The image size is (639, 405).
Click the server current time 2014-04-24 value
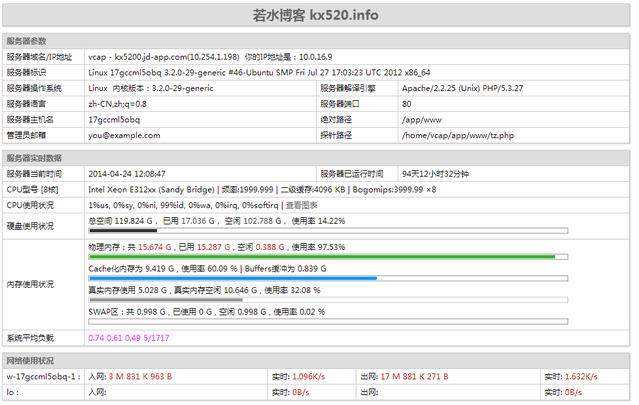[127, 173]
